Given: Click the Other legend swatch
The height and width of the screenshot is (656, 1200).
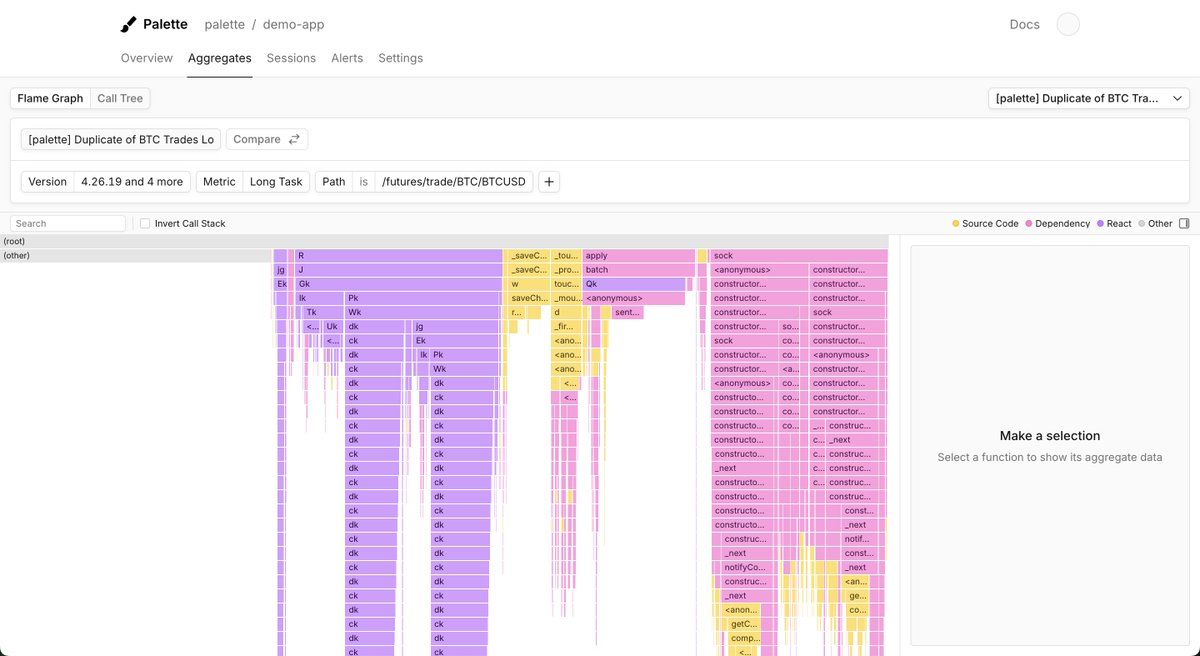Looking at the screenshot, I should [1142, 224].
